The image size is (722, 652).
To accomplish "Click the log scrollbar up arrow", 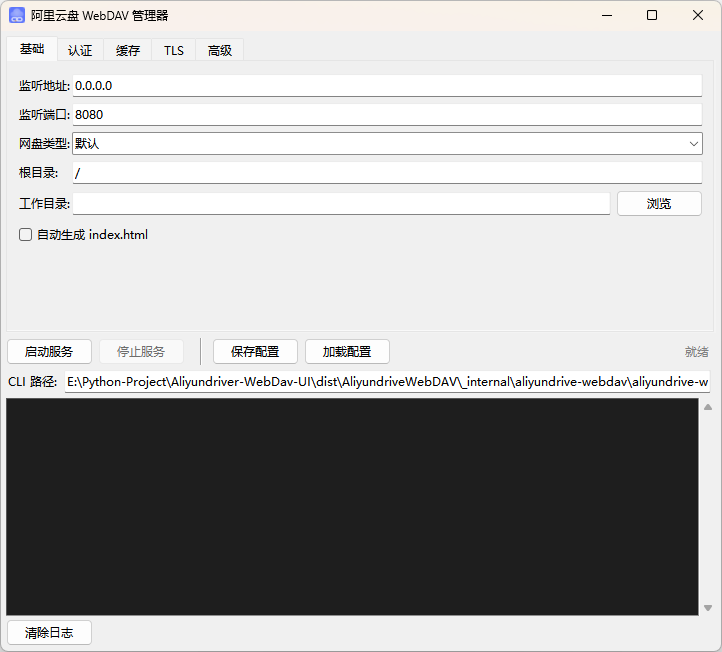I will [708, 407].
